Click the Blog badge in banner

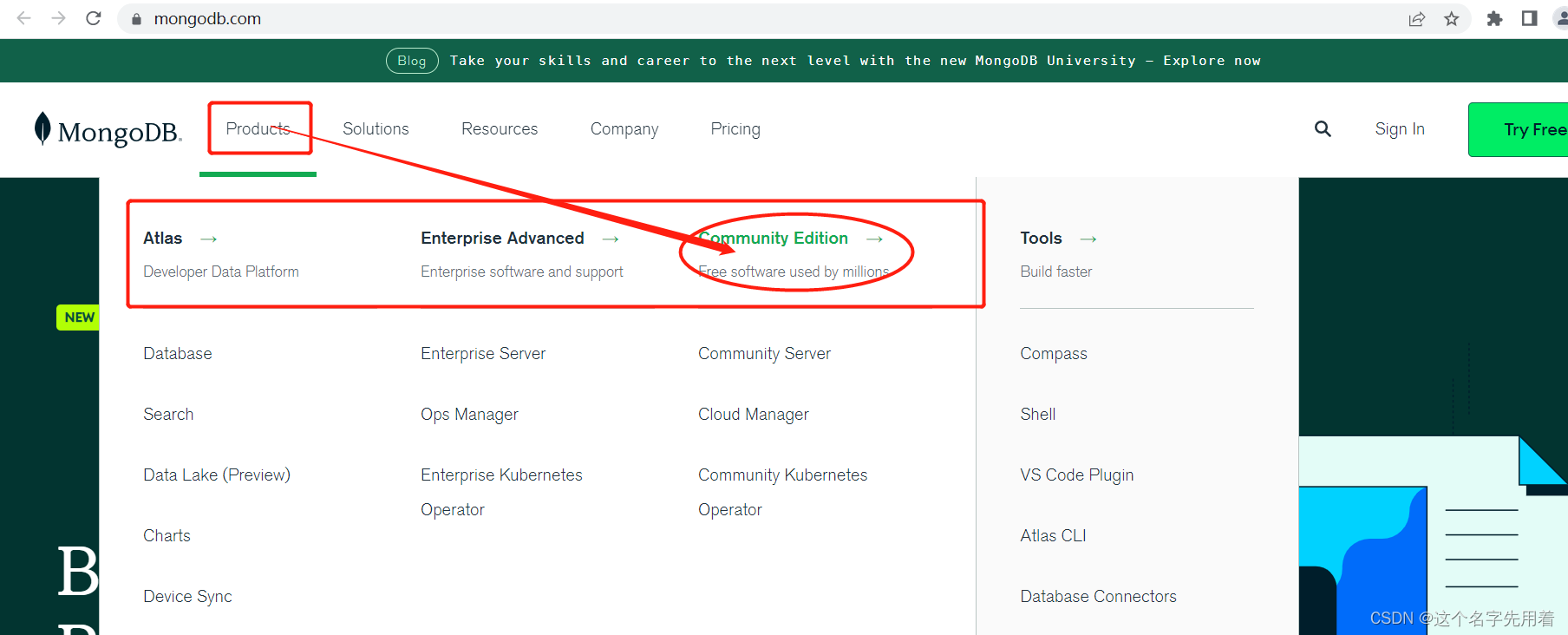pos(412,61)
